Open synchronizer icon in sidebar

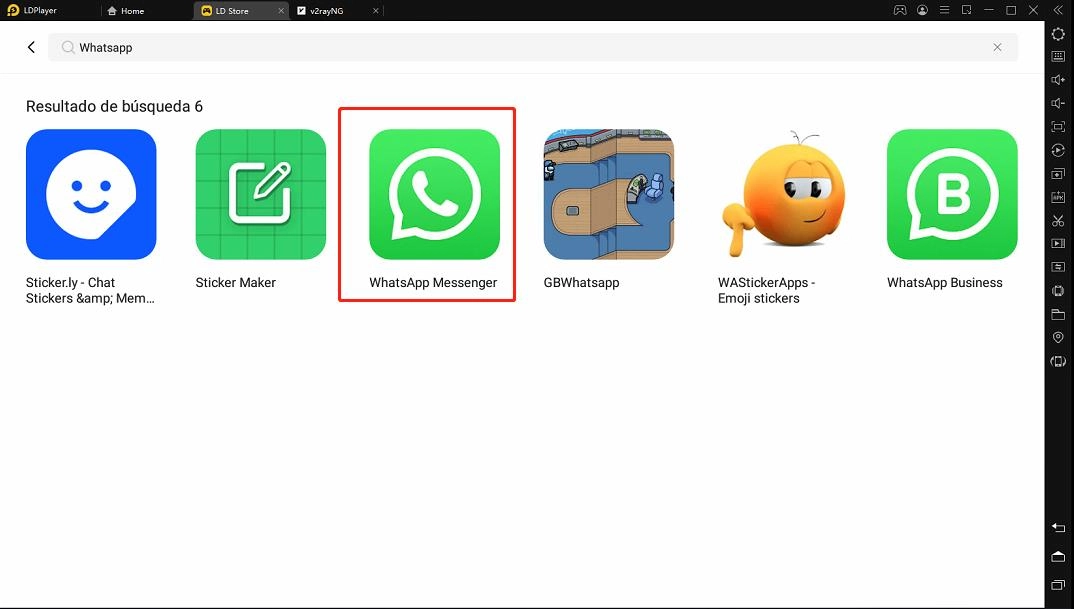tap(1058, 266)
